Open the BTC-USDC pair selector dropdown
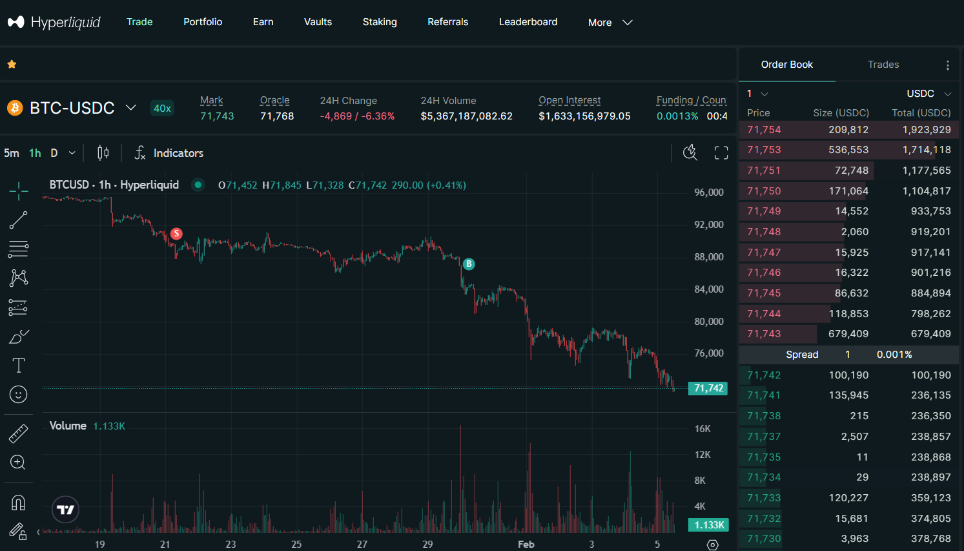964x551 pixels. [130, 108]
